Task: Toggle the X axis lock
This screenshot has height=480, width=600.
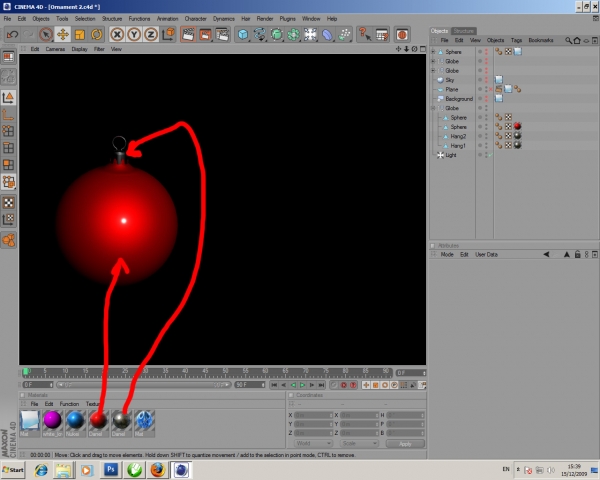Action: pos(117,34)
